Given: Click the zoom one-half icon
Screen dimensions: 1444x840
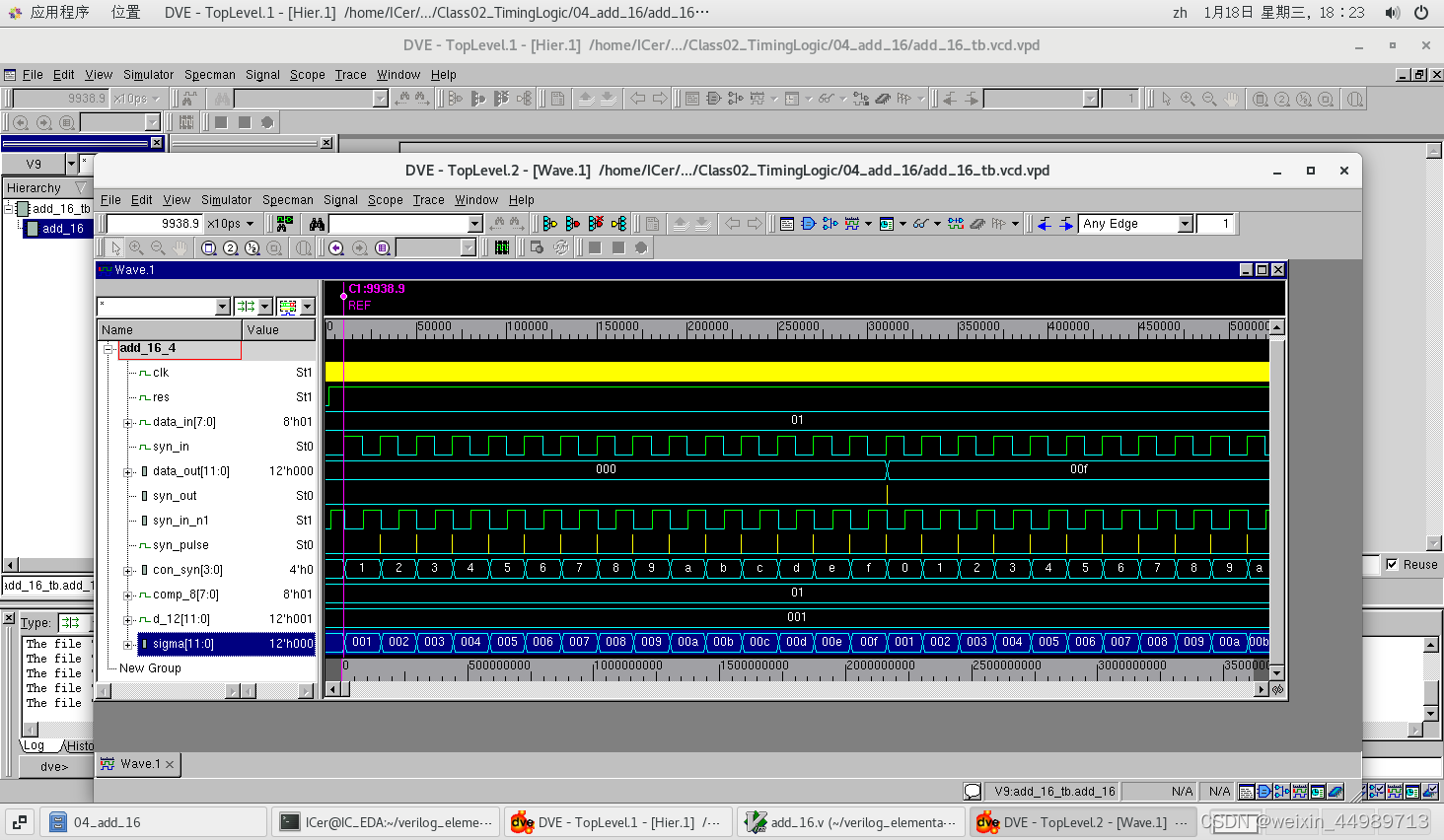Looking at the screenshot, I should click(x=253, y=248).
